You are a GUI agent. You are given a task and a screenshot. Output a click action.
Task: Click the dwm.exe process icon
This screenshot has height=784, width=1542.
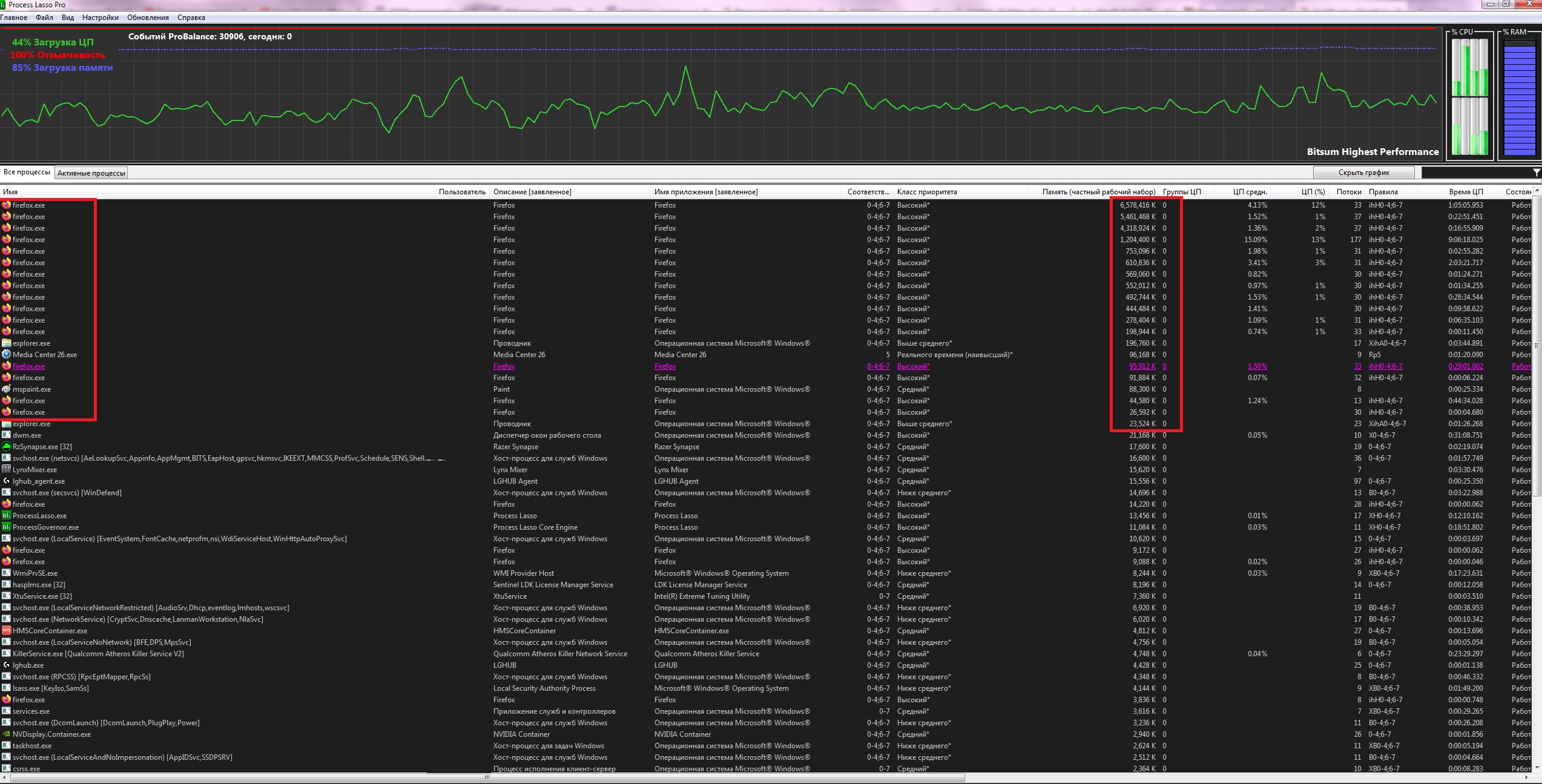click(x=7, y=435)
